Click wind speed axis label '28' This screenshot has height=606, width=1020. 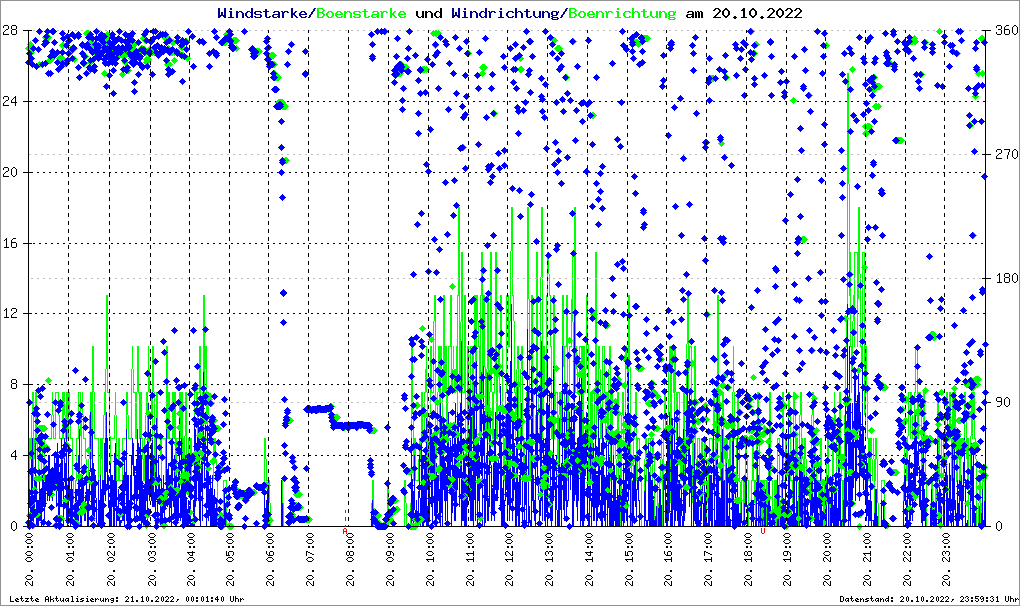click(x=10, y=30)
